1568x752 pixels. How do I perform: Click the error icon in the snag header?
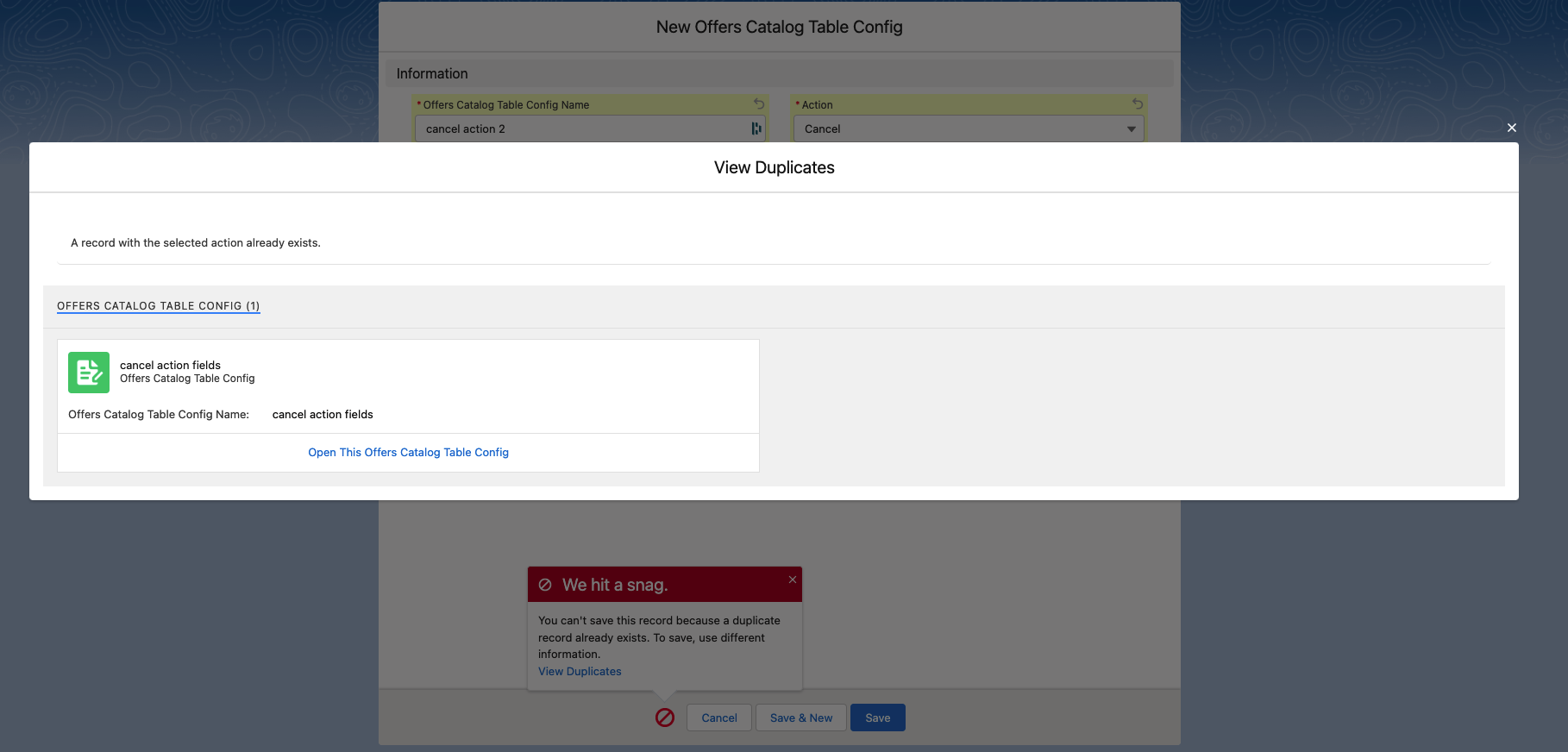pos(545,585)
